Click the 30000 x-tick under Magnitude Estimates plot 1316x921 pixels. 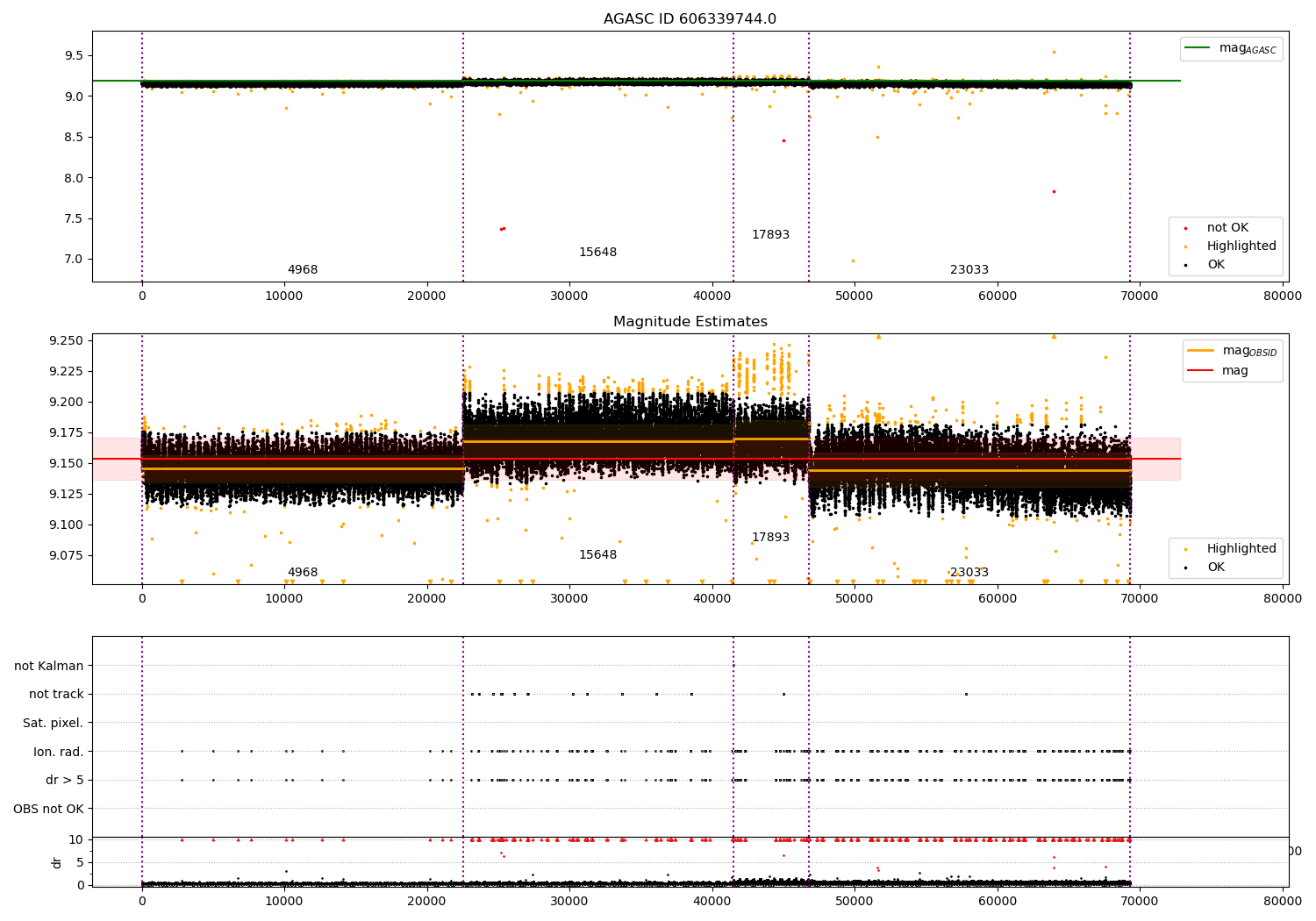(x=569, y=599)
